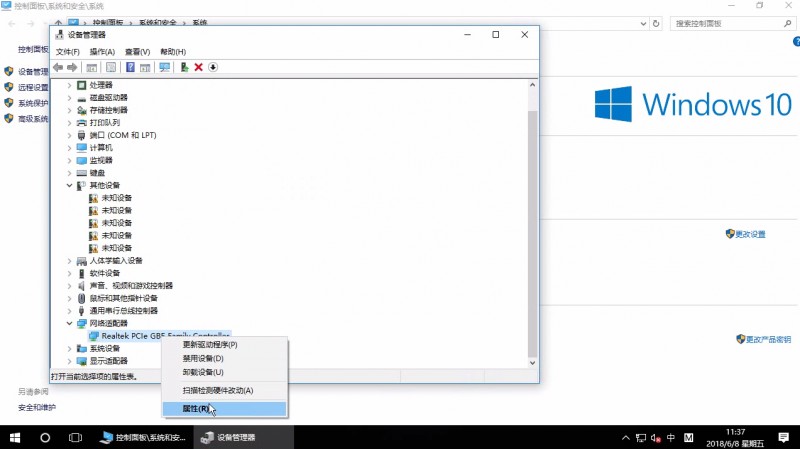This screenshot has height=449, width=800.
Task: Select the 软件设备 tree item
Action: [x=105, y=273]
